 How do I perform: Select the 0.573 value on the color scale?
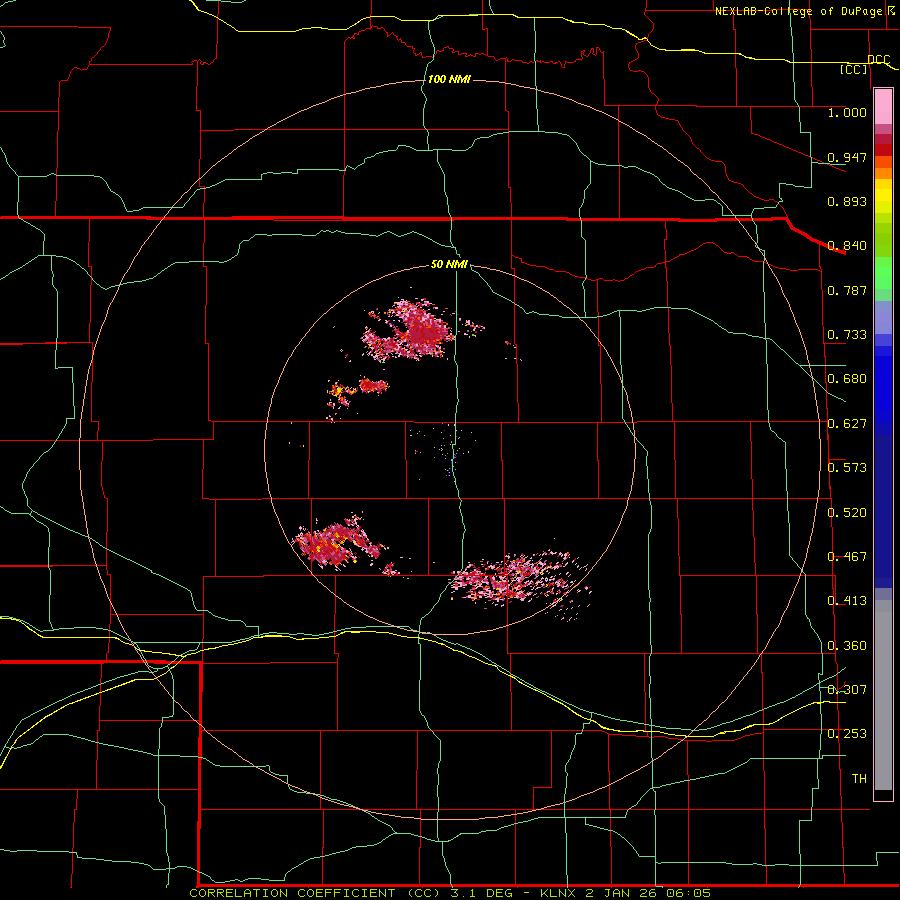click(847, 468)
